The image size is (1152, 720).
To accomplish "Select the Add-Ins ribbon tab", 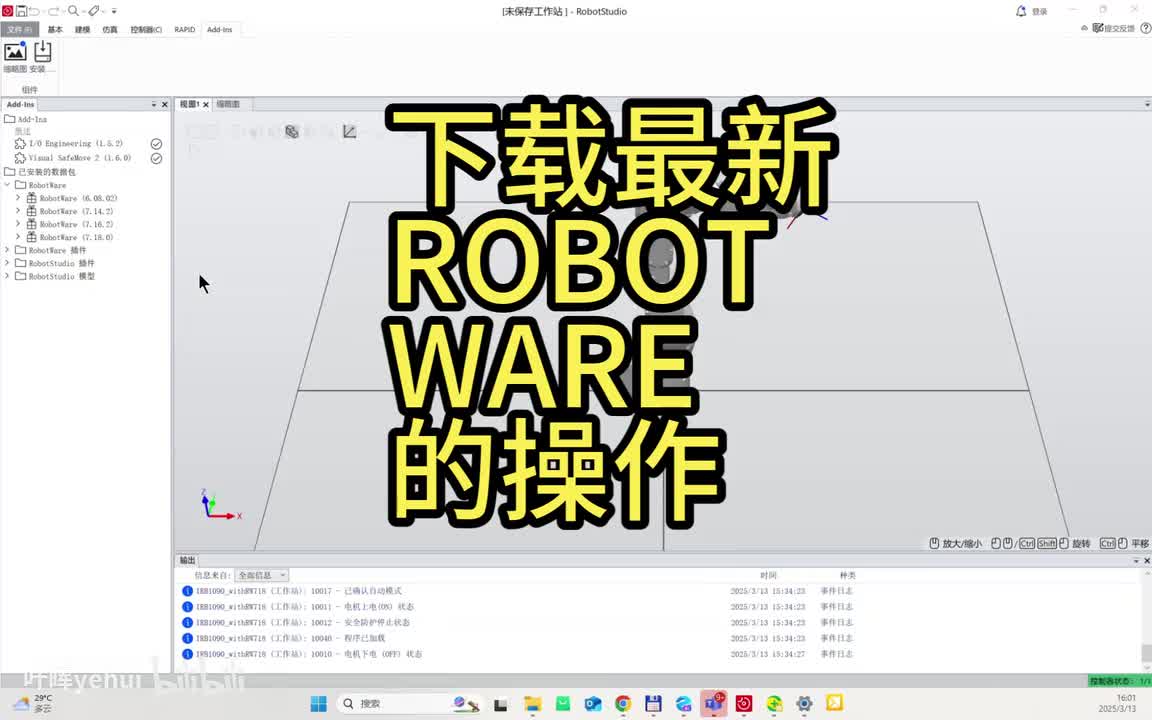I will pos(220,29).
